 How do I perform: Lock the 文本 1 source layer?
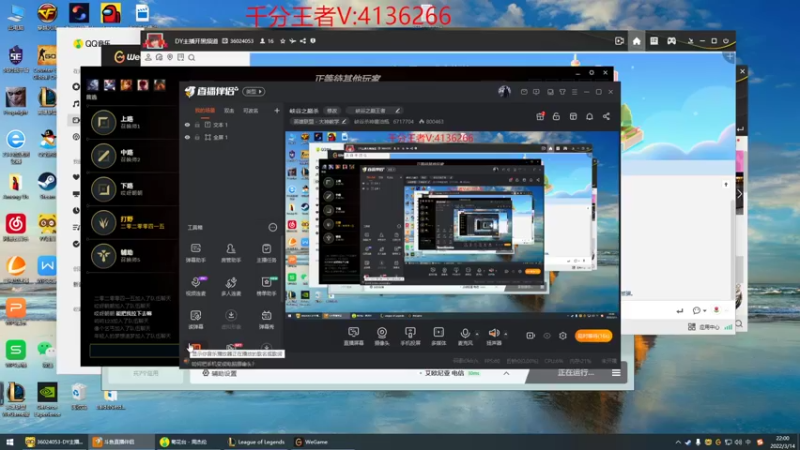coord(197,124)
